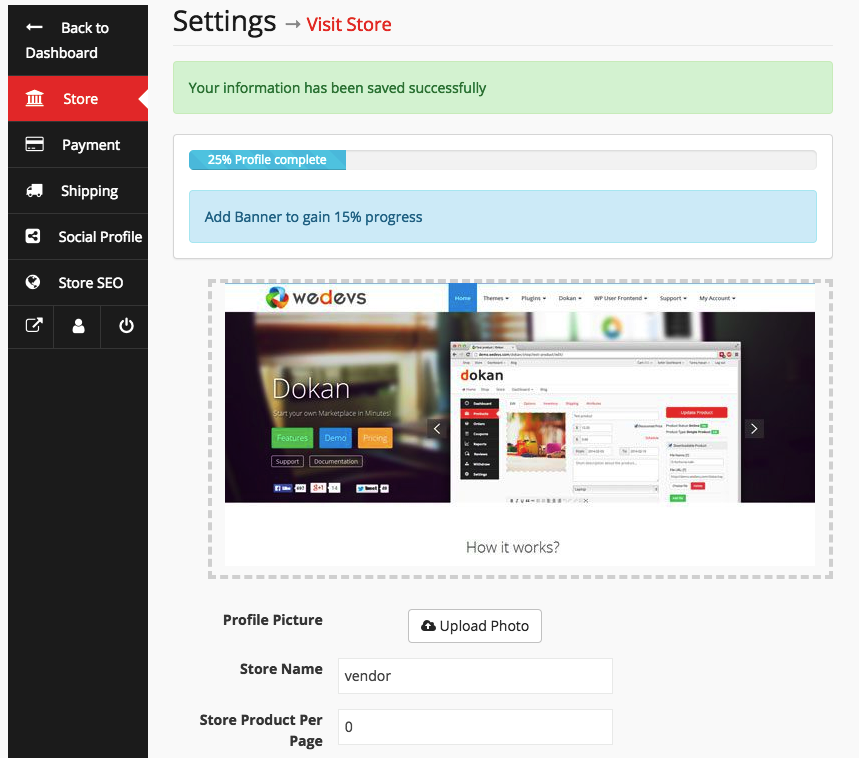Click the red Update Product button in banner
Screen dimensions: 859x758
pyautogui.click(x=696, y=412)
